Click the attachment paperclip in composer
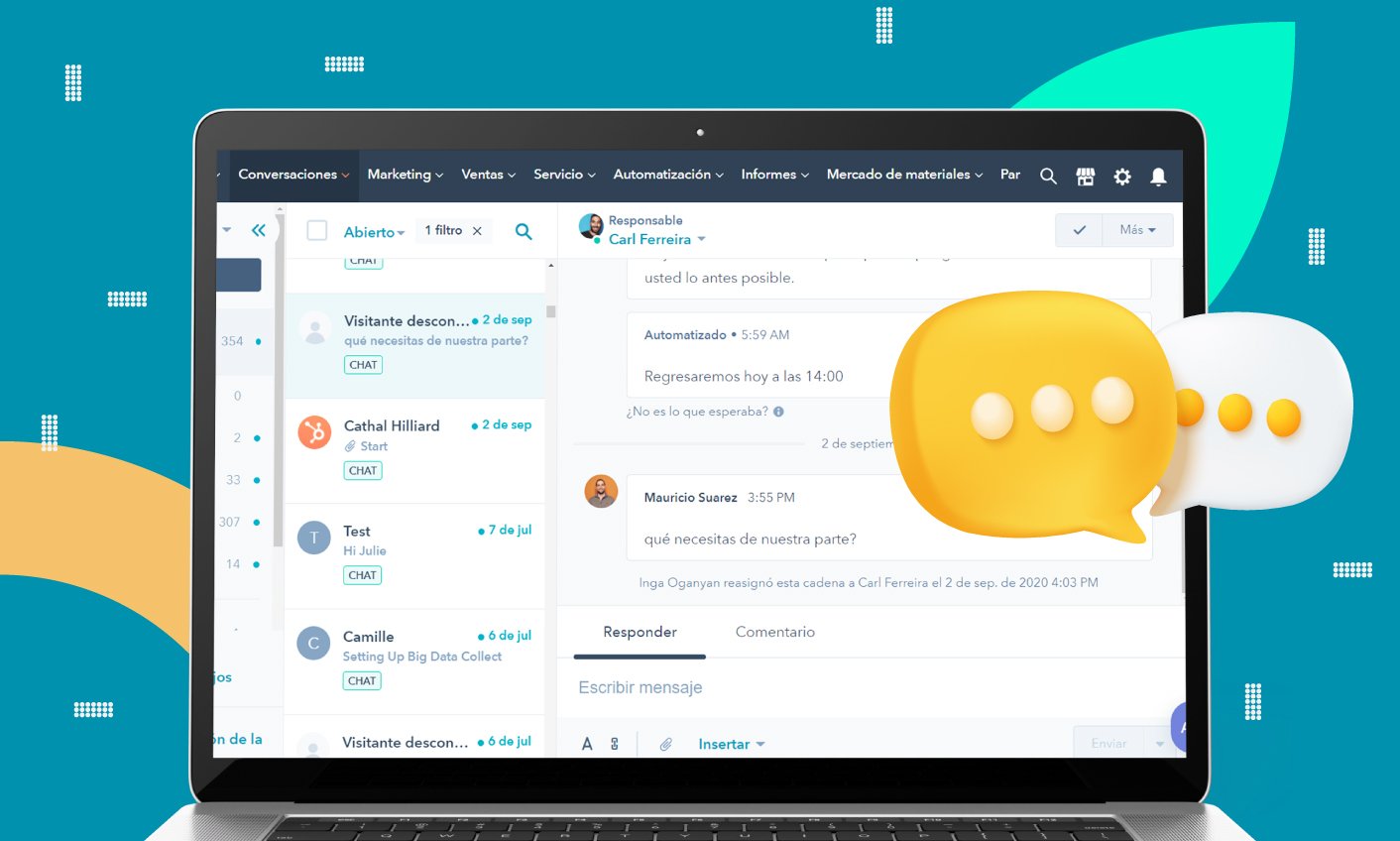The height and width of the screenshot is (841, 1400). [x=666, y=744]
